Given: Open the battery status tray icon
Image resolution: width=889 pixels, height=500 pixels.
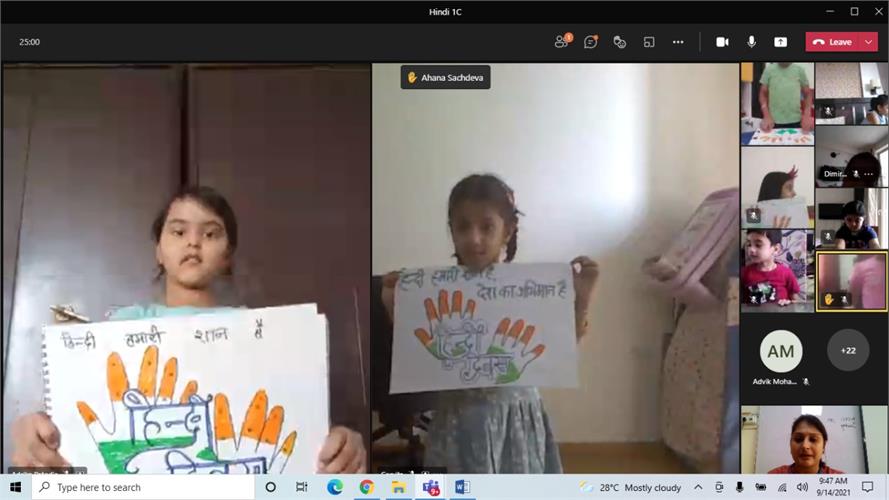Looking at the screenshot, I should tap(761, 488).
